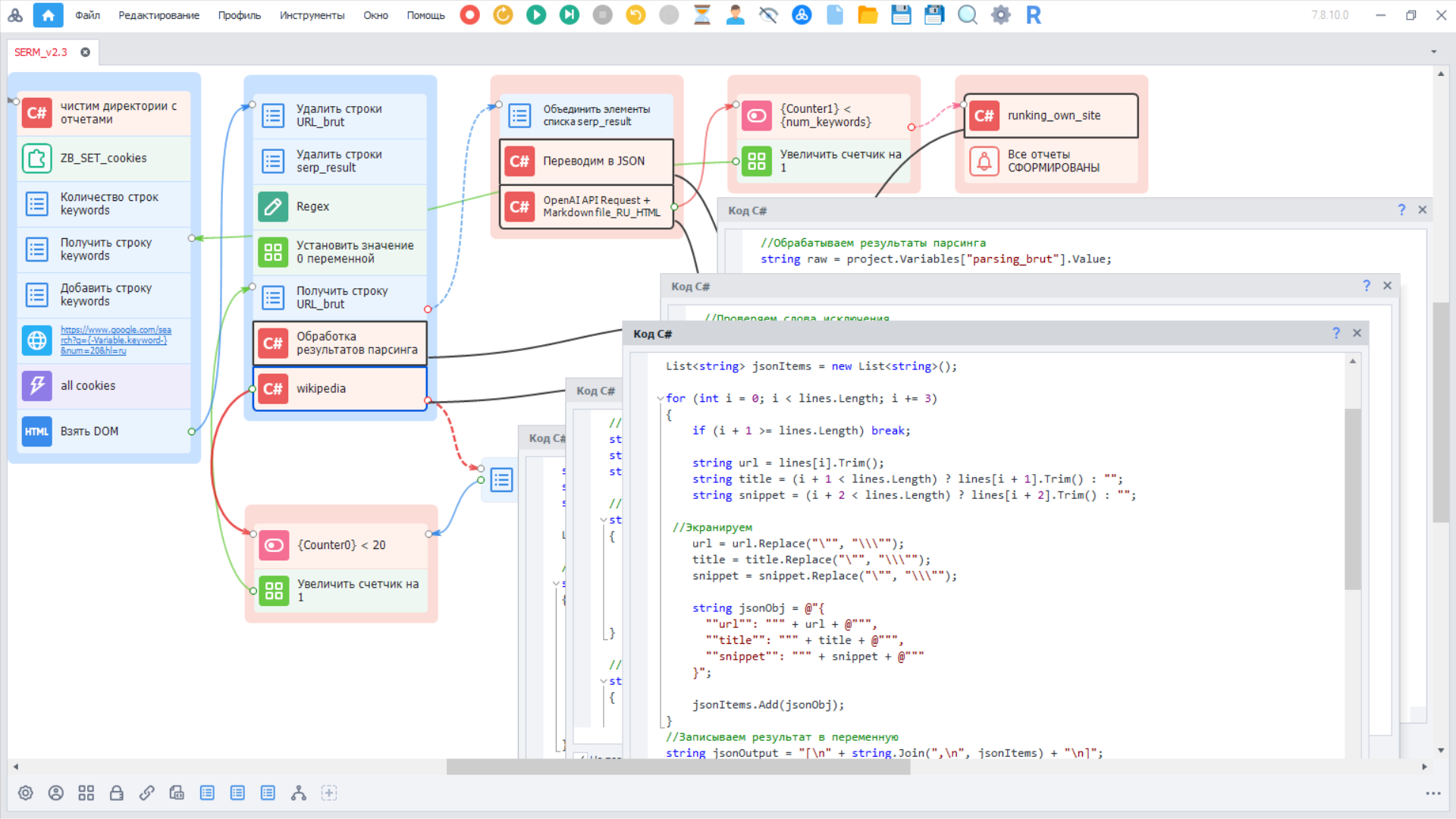The height and width of the screenshot is (819, 1456).
Task: Click the blue round three-circle icon in toolbar
Action: [802, 14]
